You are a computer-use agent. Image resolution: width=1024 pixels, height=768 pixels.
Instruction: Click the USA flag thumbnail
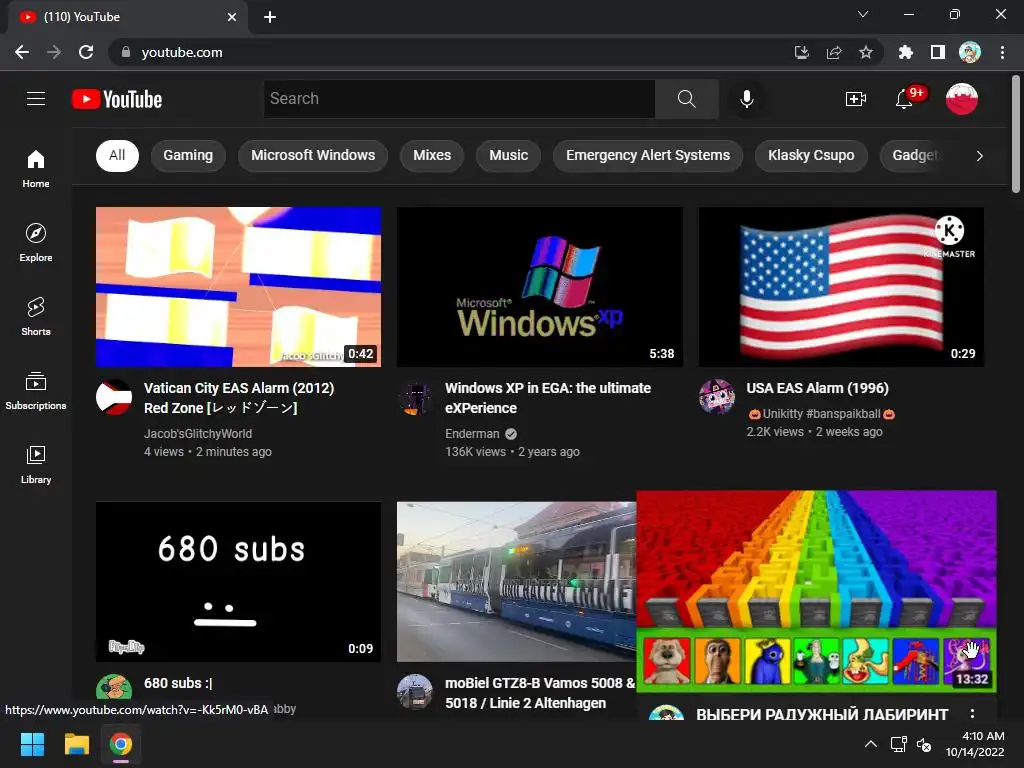[841, 287]
